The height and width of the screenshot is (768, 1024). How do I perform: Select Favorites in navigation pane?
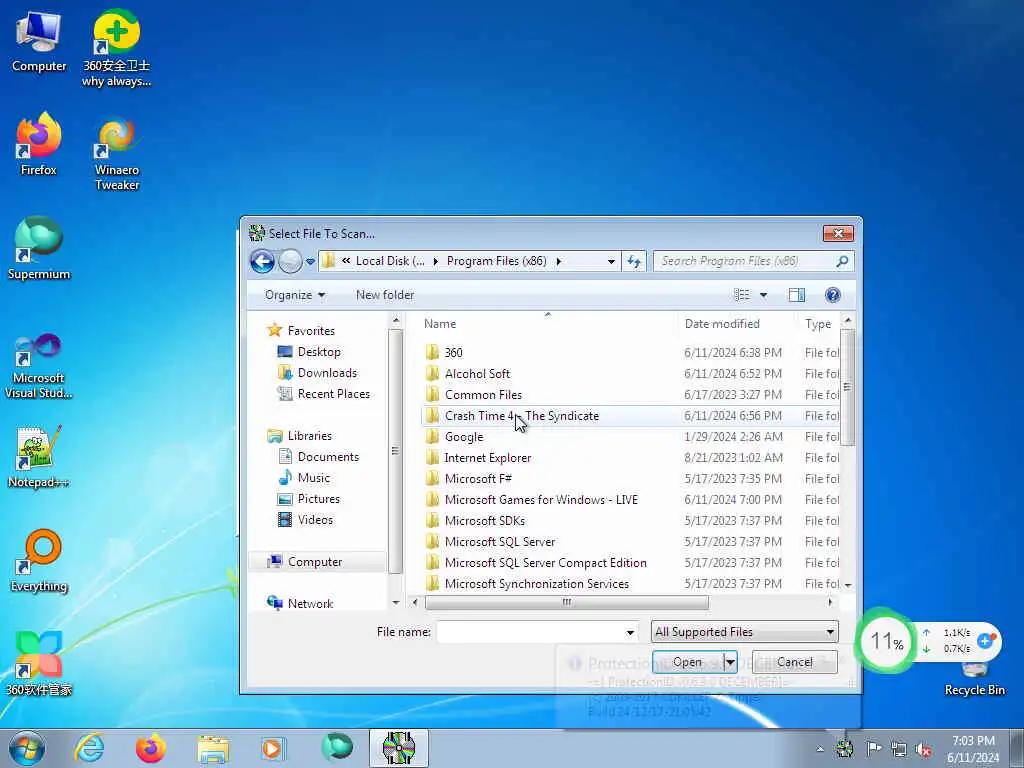[x=311, y=330]
